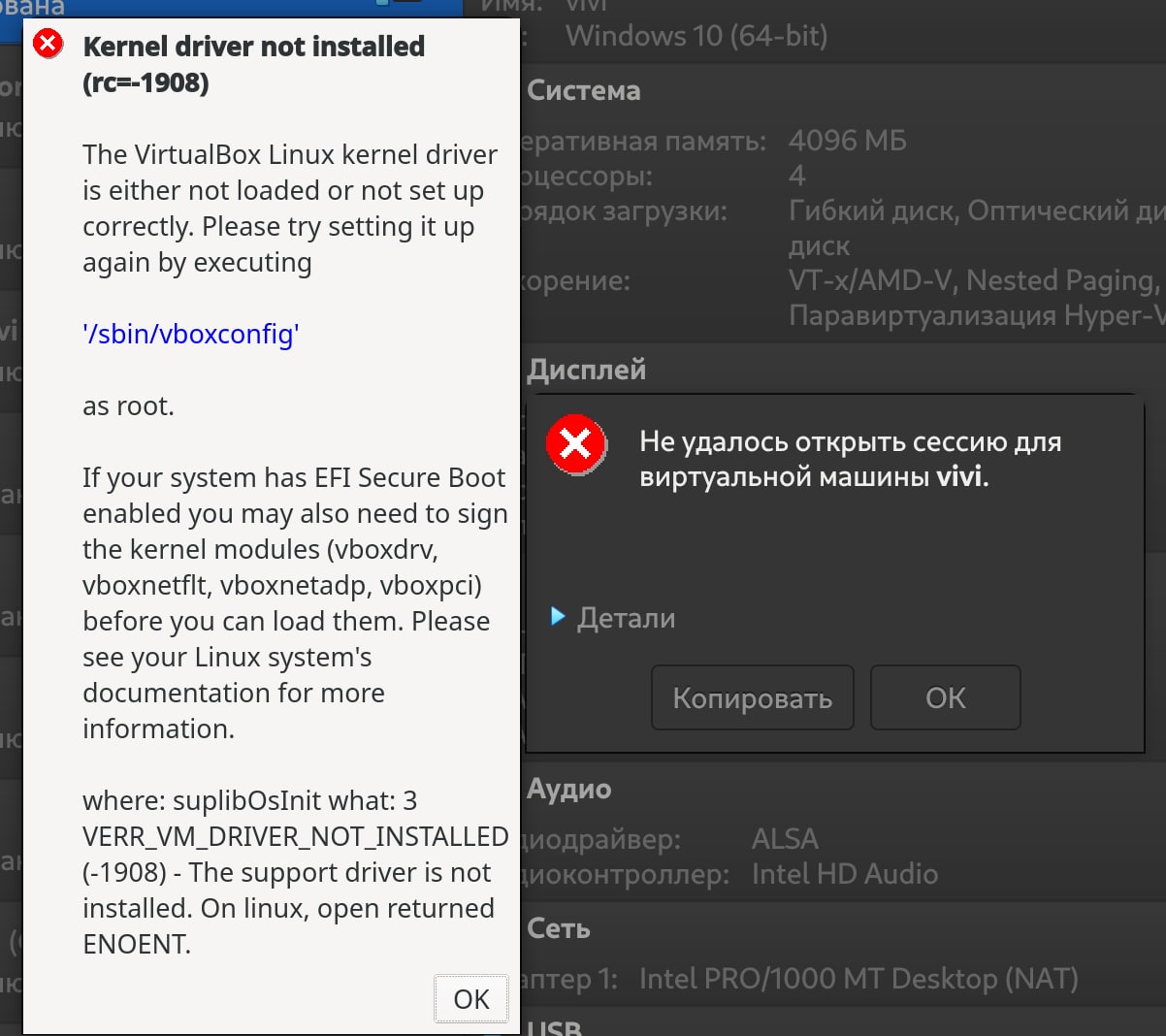Click the Intel HD Audio controller value
This screenshot has width=1166, height=1036.
(x=845, y=874)
